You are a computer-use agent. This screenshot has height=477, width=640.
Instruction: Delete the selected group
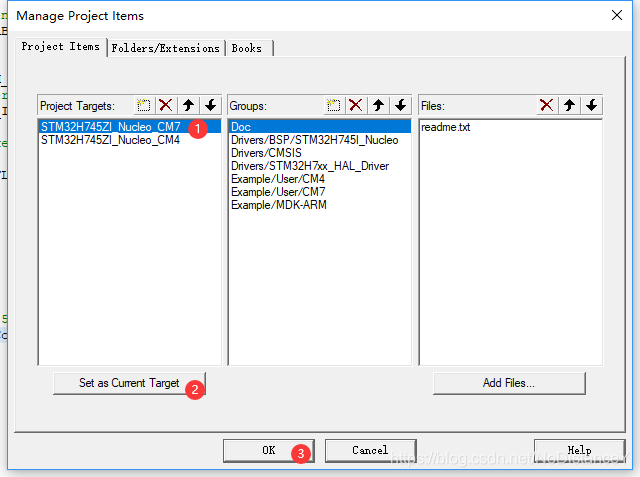tap(357, 105)
